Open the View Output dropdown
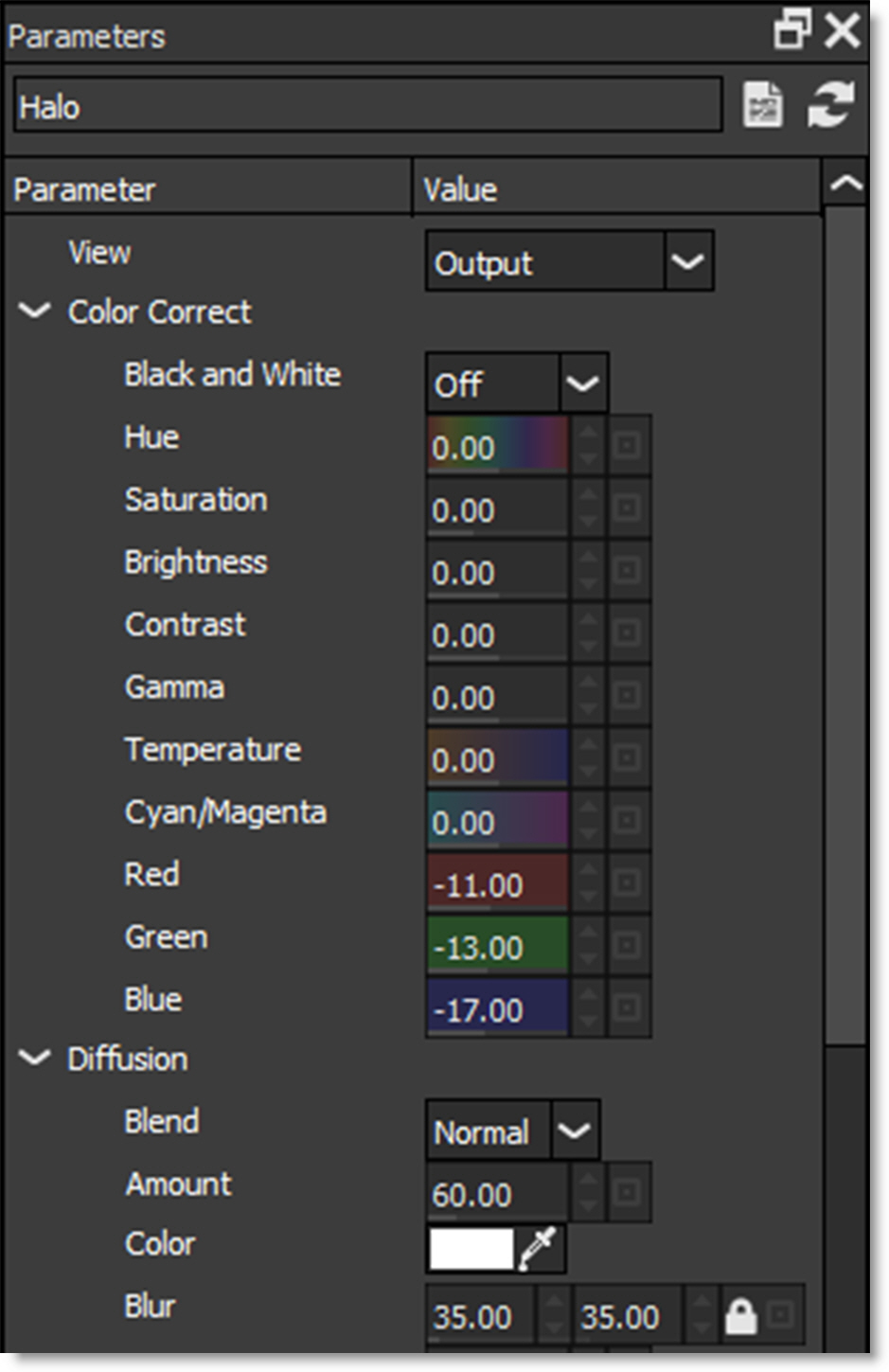Viewport: 889px width, 1372px height. (687, 261)
